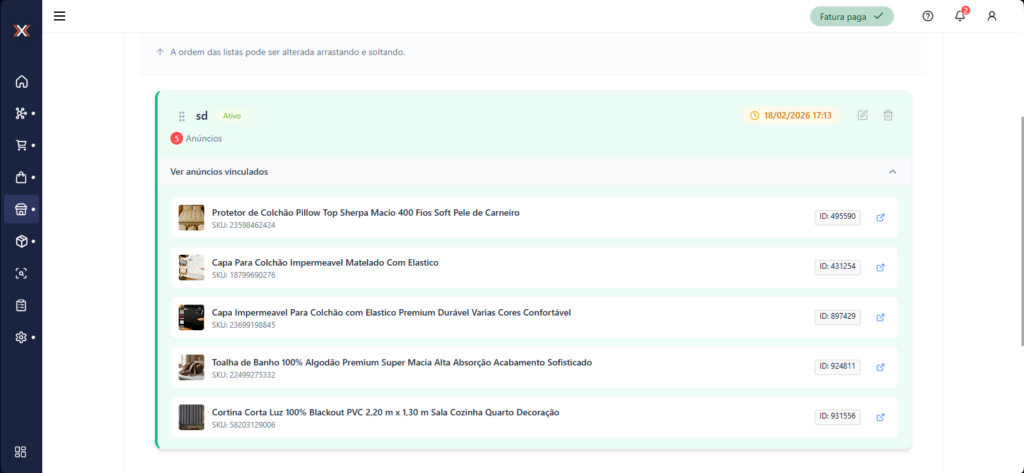Edit the 'sd' list
This screenshot has width=1024, height=473.
(x=862, y=116)
